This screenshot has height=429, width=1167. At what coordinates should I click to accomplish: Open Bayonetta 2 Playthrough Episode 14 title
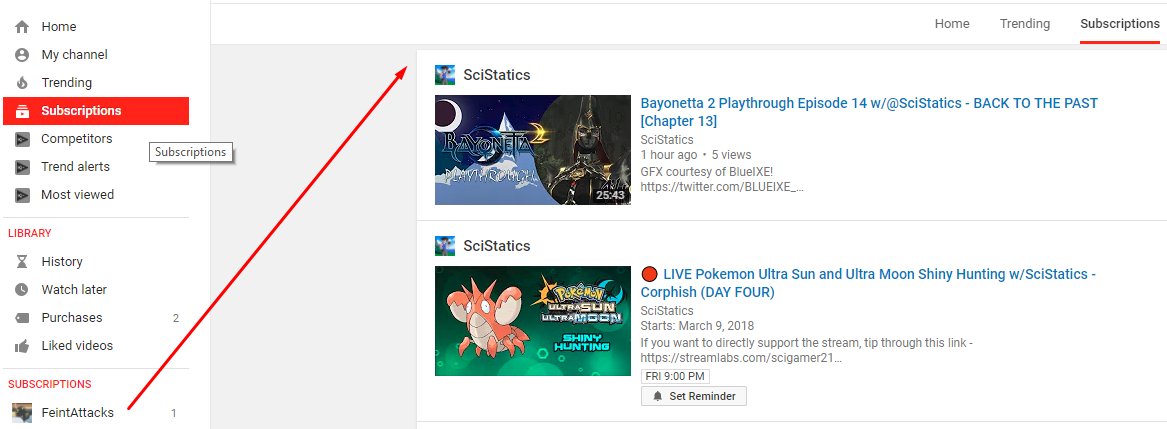pyautogui.click(x=869, y=112)
